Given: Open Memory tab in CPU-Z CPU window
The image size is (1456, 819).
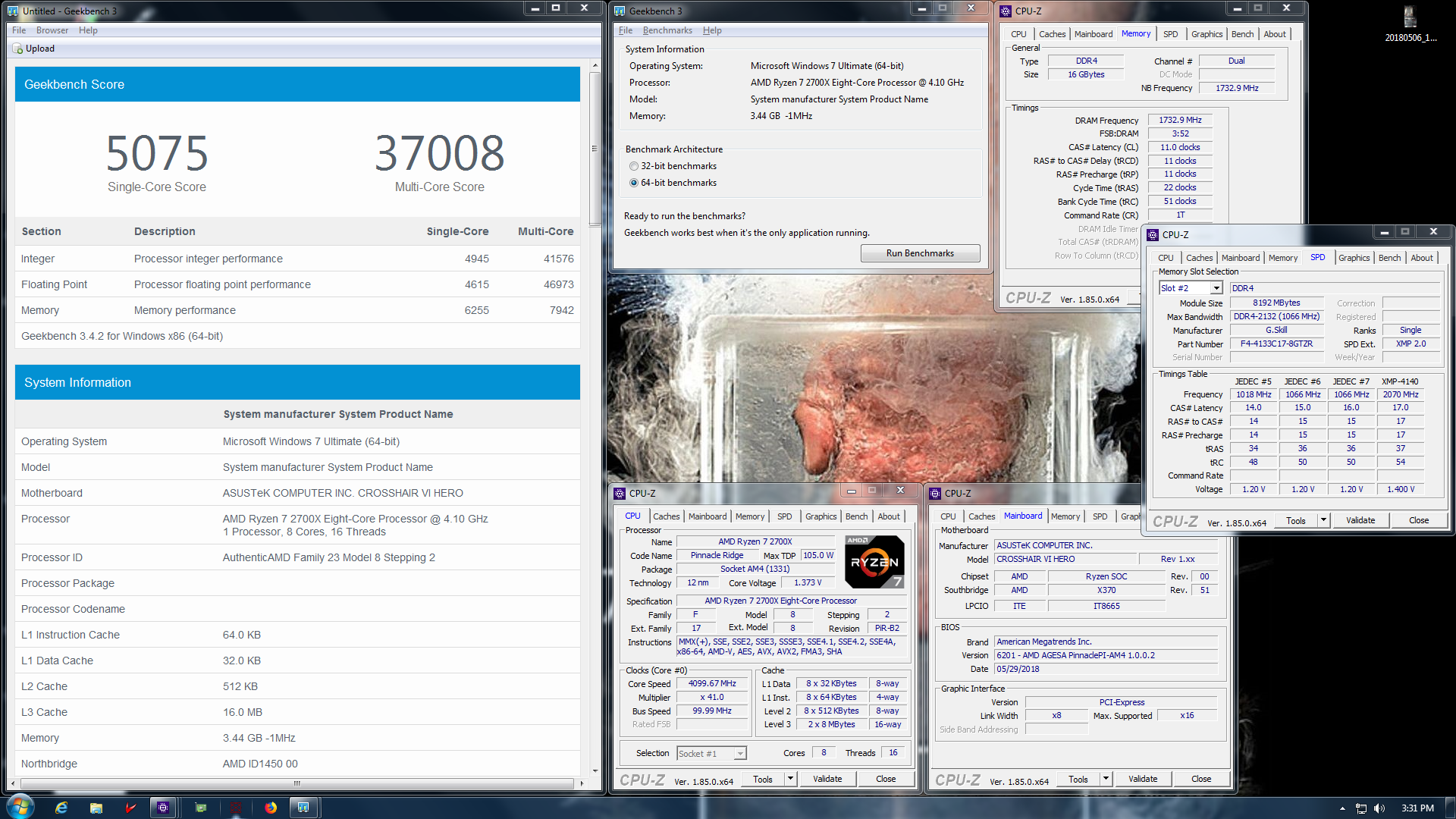Looking at the screenshot, I should (750, 516).
